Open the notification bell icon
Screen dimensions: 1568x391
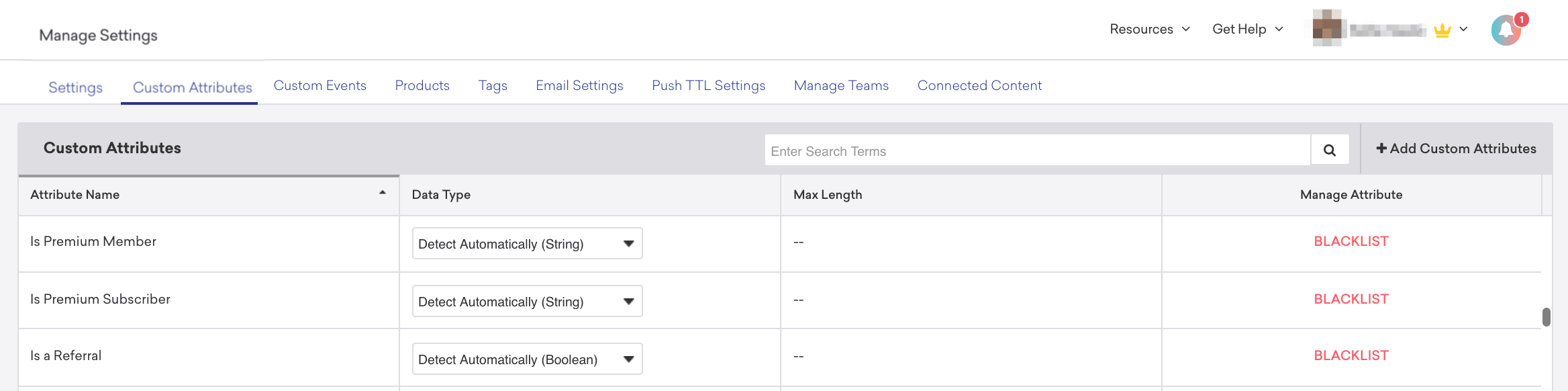[1506, 30]
